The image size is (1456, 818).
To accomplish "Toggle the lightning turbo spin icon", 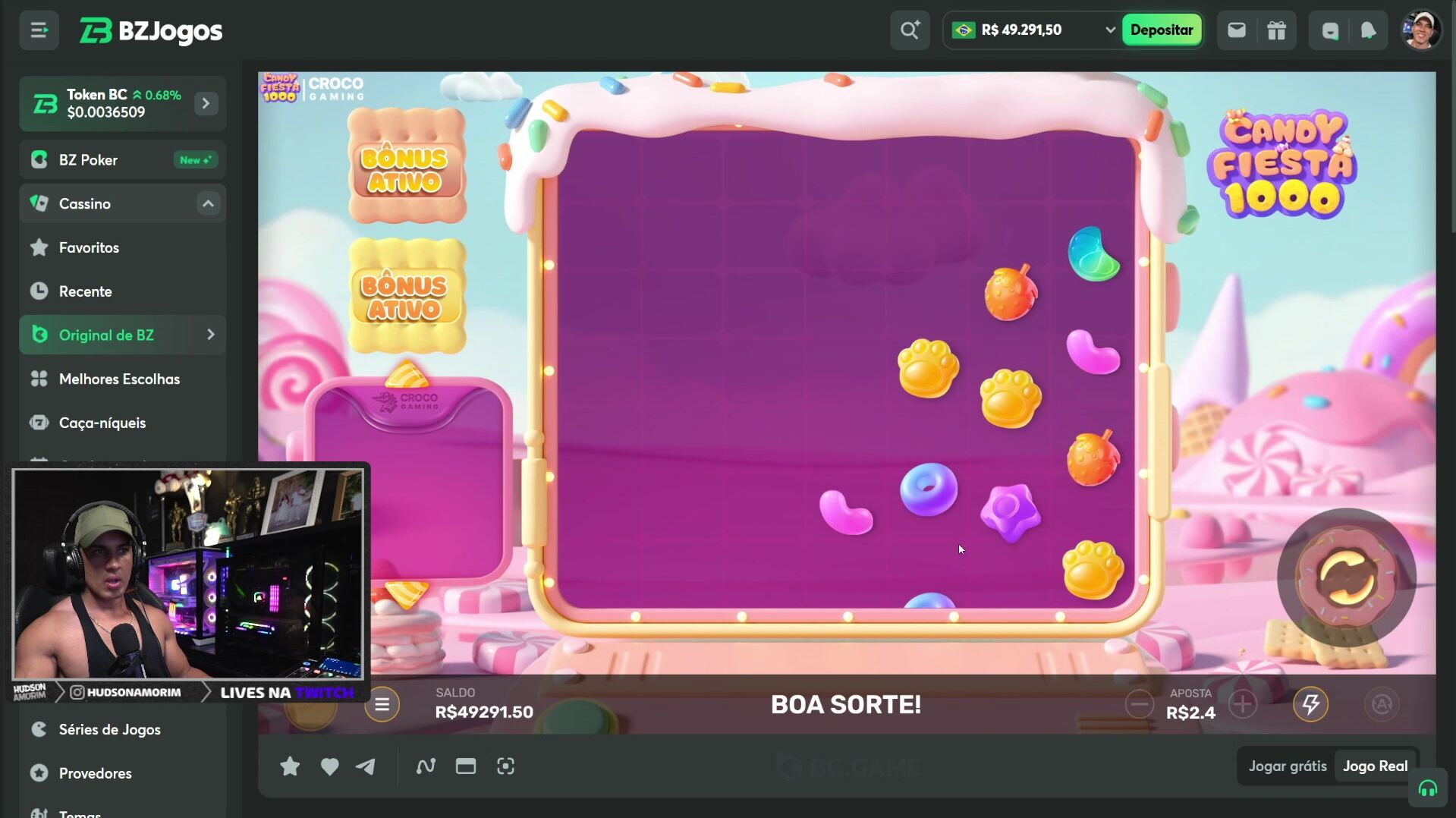I will click(x=1310, y=705).
